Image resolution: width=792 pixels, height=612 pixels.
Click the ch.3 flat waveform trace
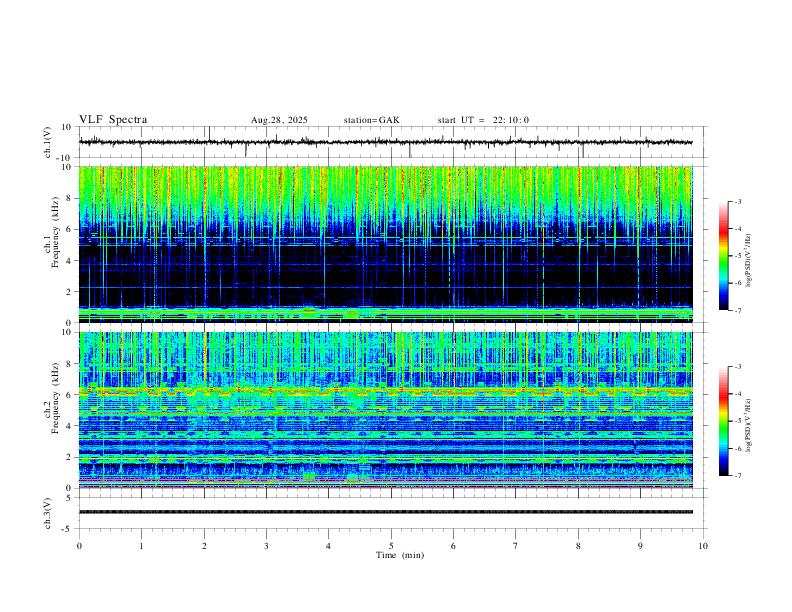pos(386,512)
